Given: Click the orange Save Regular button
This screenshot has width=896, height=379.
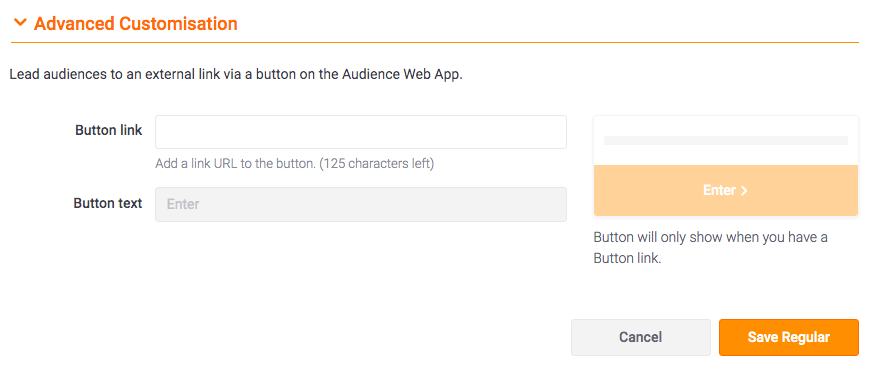Looking at the screenshot, I should (x=789, y=337).
